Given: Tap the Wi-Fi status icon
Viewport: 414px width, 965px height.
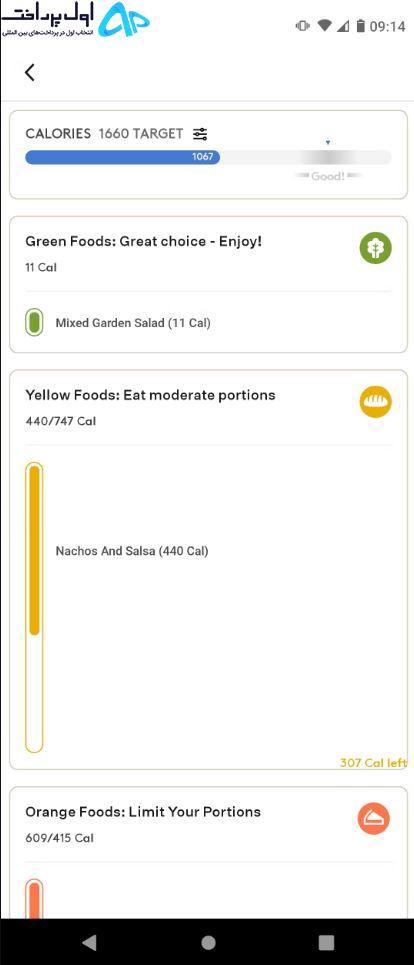Looking at the screenshot, I should (x=324, y=26).
